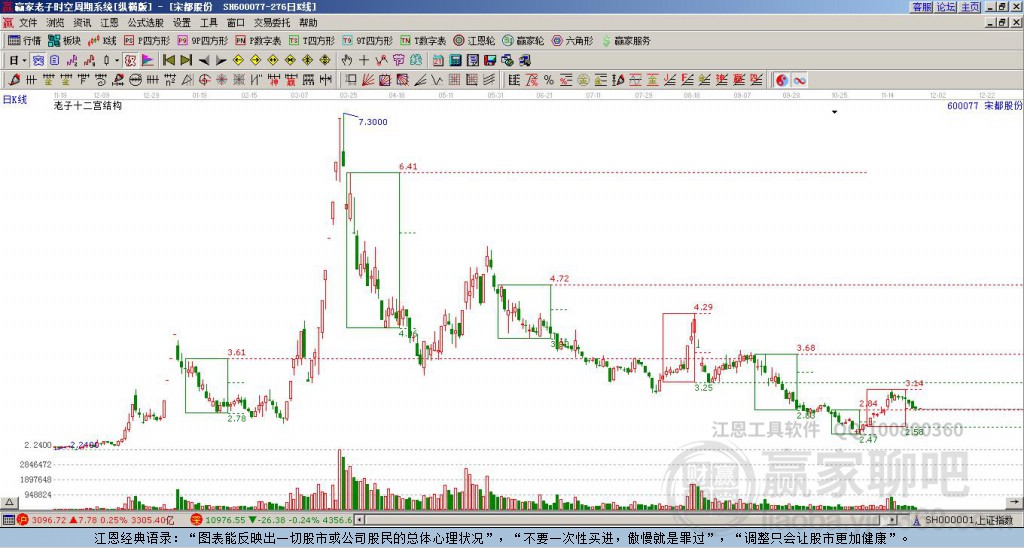Viewport: 1024px width, 548px height.
Task: Click the status bar keyboard icon
Action: pos(8,520)
